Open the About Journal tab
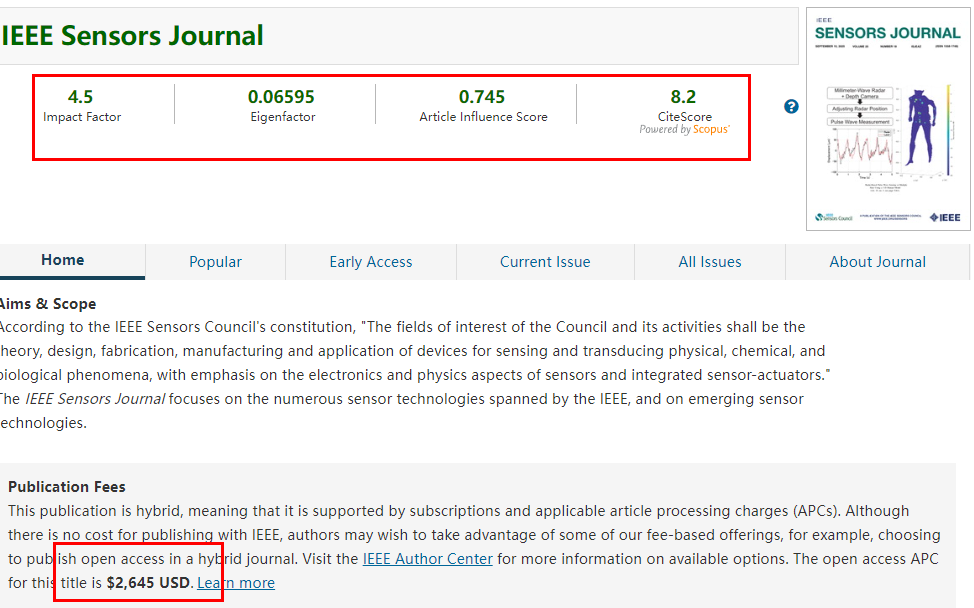The image size is (974, 608). tap(877, 262)
